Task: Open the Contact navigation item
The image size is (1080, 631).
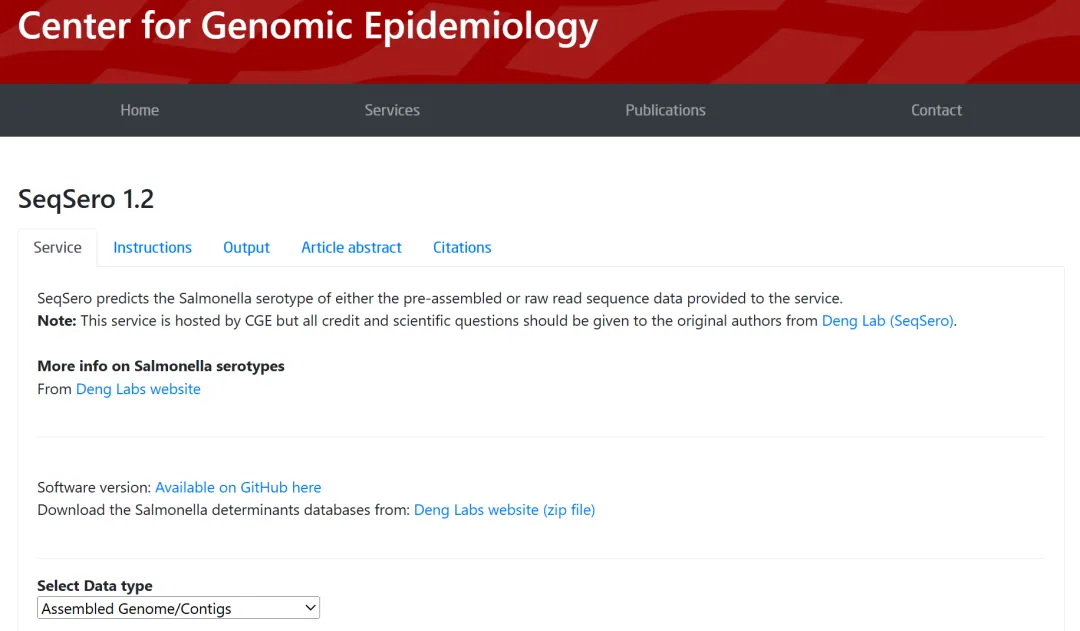Action: pos(936,110)
